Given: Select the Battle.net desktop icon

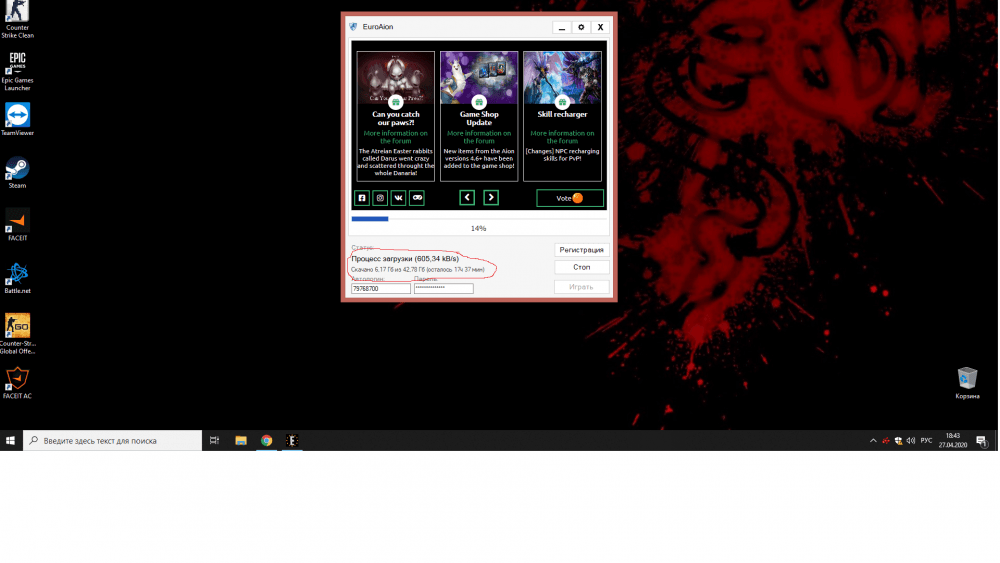Looking at the screenshot, I should [x=17, y=277].
